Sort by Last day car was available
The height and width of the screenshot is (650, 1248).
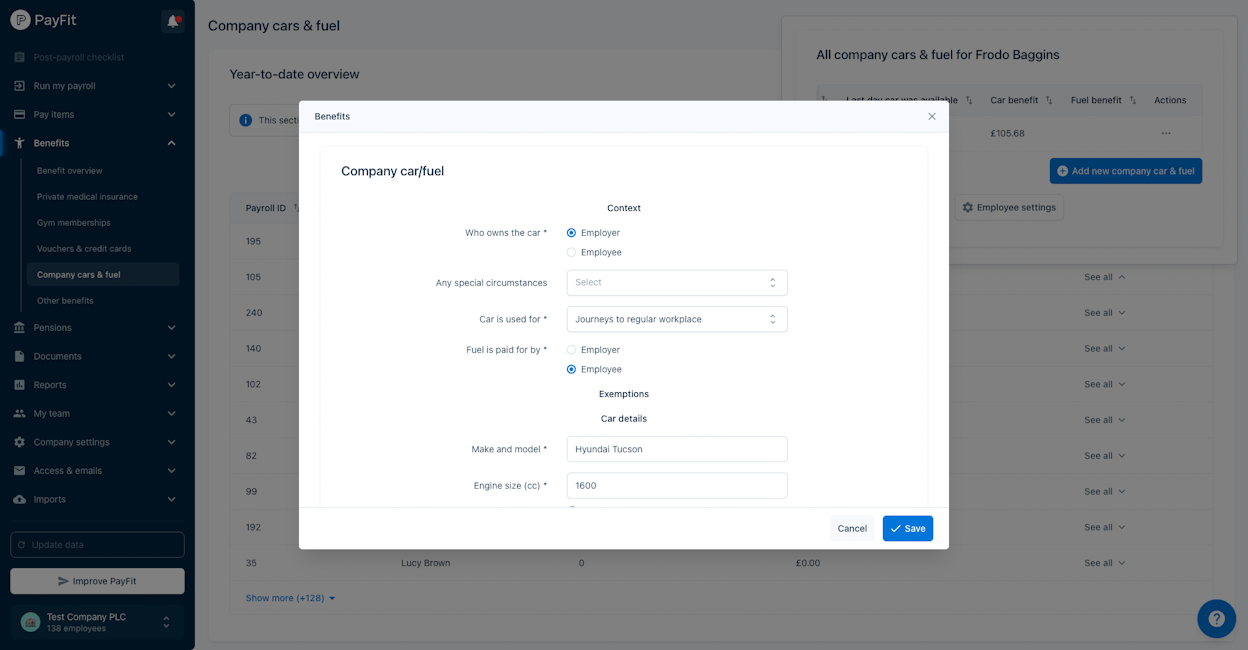(968, 100)
